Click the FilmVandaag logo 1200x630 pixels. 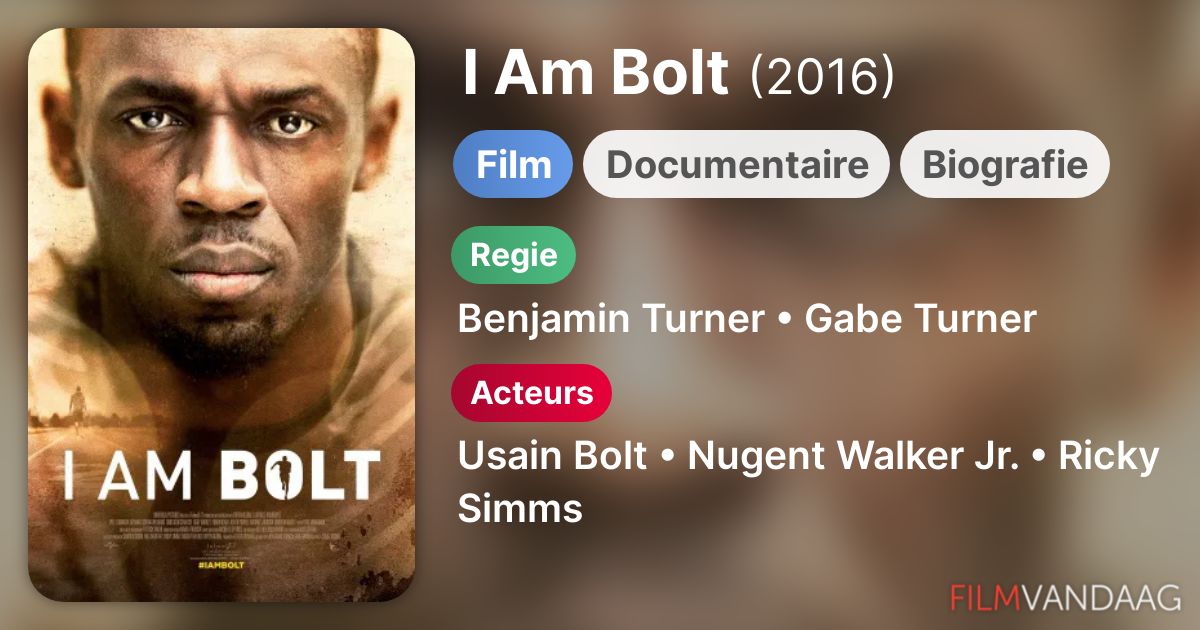click(1066, 598)
